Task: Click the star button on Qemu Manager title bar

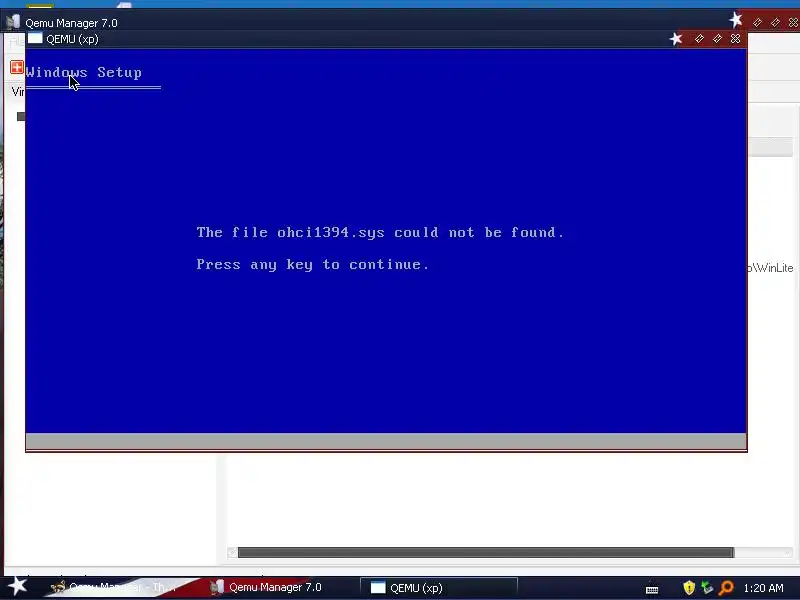Action: (x=736, y=20)
